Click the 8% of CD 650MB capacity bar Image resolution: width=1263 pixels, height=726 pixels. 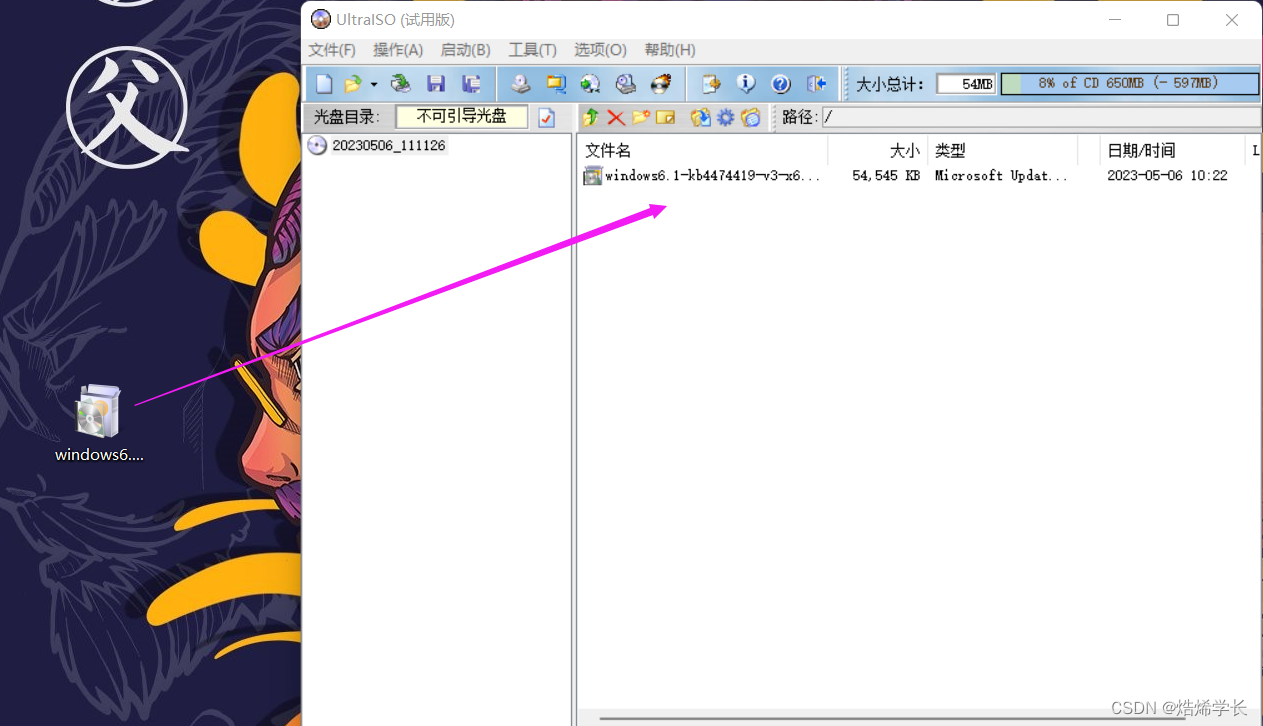click(1129, 84)
